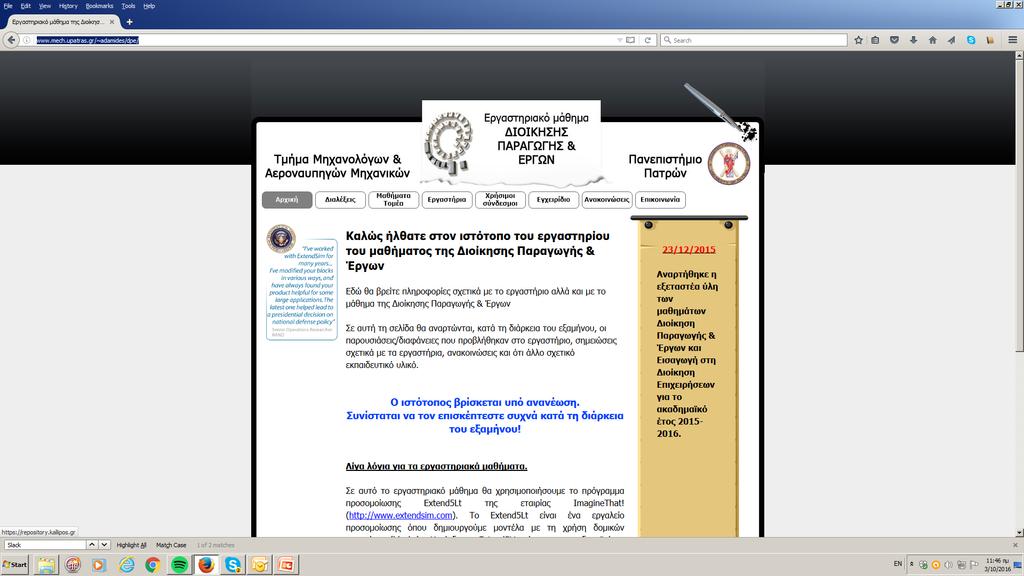This screenshot has width=1024, height=576.
Task: Open Spotify from the taskbar
Action: coord(180,564)
